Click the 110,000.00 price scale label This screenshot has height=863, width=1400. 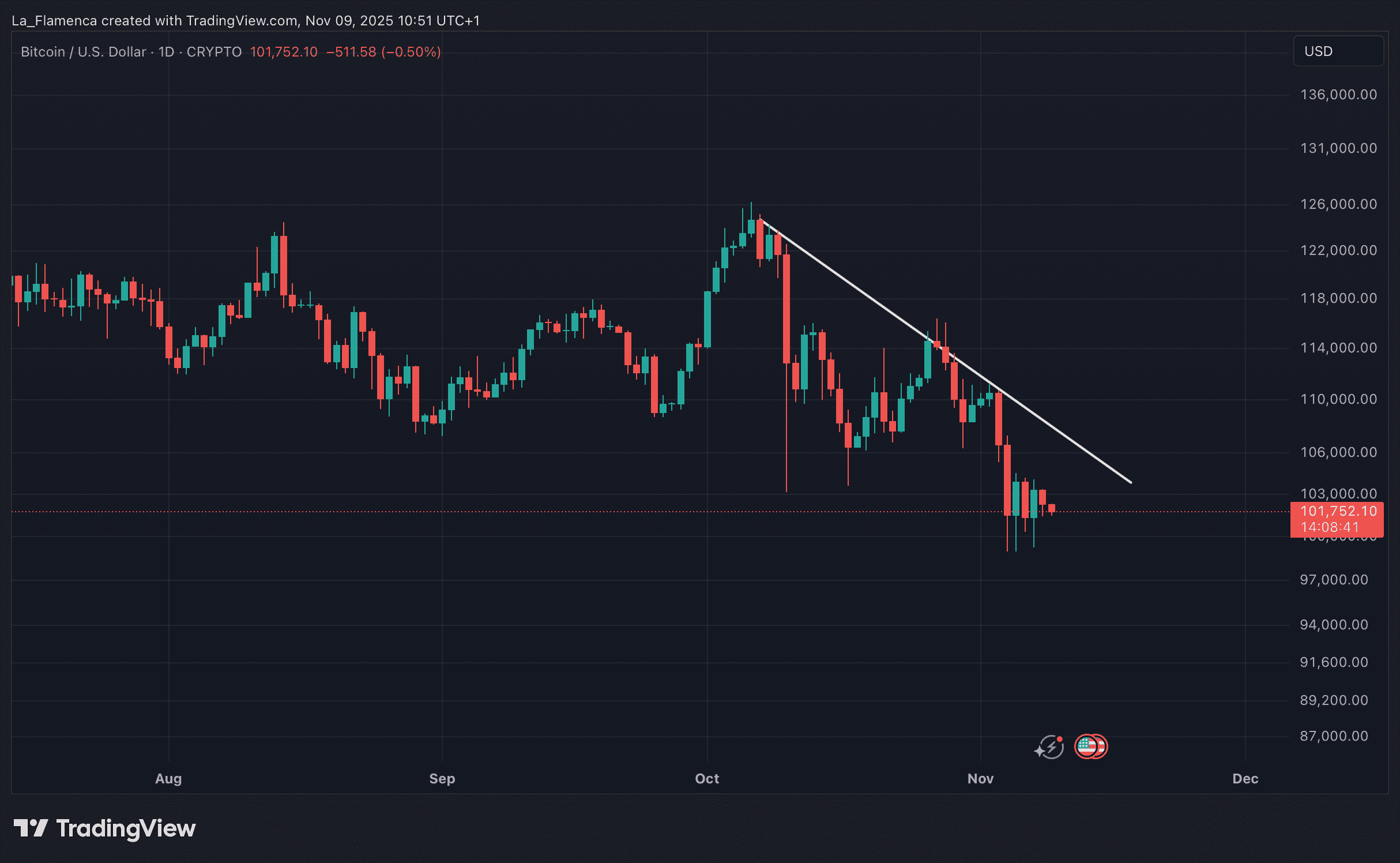[1338, 399]
